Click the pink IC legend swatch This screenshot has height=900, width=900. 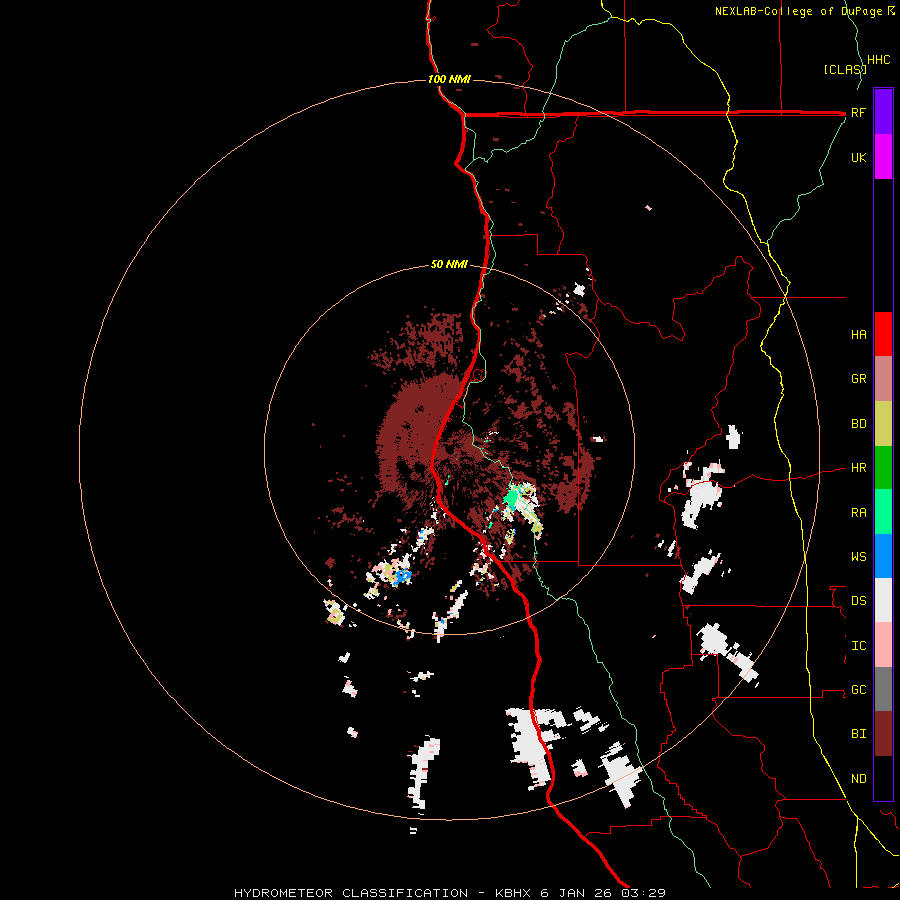(x=883, y=645)
